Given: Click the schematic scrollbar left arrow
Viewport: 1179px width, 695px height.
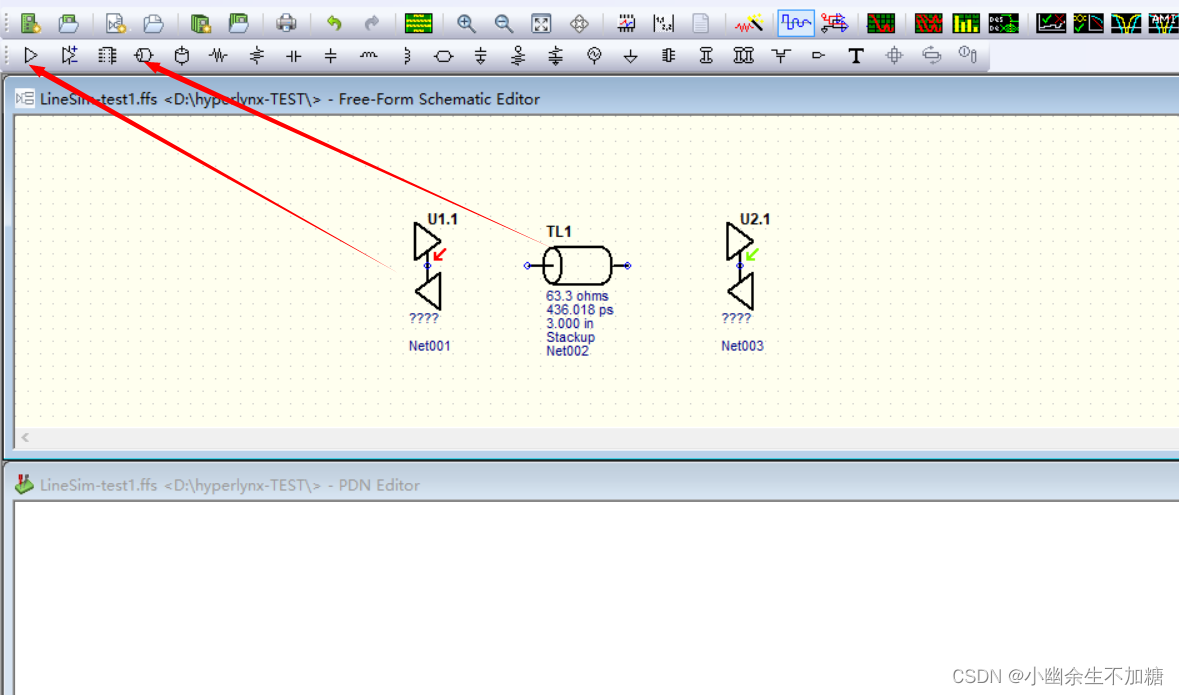Looking at the screenshot, I should [x=25, y=437].
